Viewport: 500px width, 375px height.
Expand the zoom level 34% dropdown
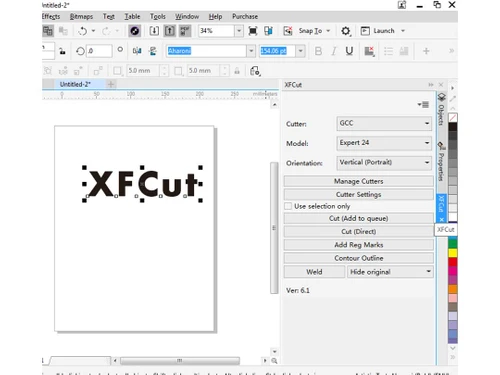click(239, 31)
